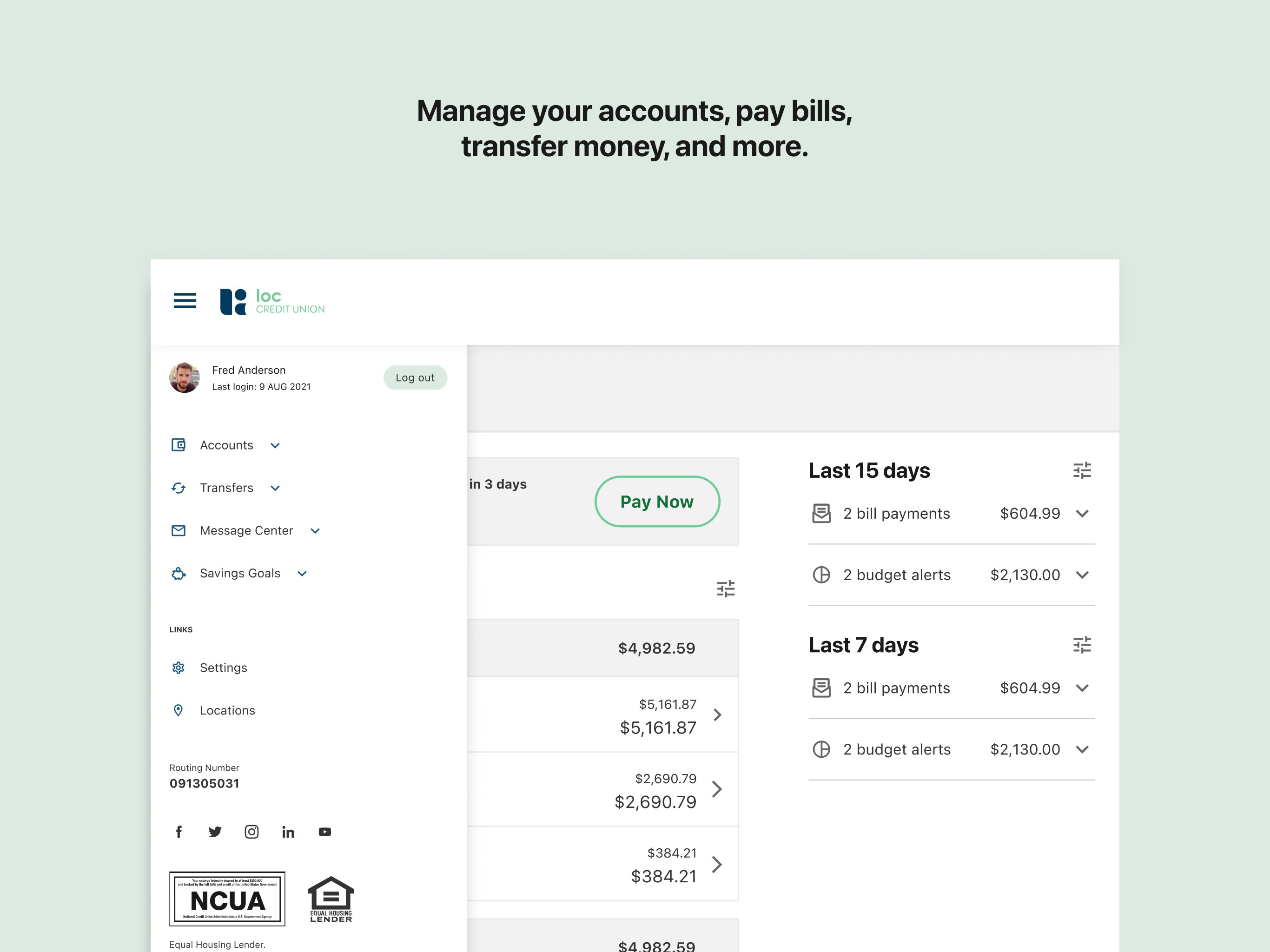The image size is (1270, 952).
Task: Click the 'in 3 days' text
Action: [x=498, y=484]
